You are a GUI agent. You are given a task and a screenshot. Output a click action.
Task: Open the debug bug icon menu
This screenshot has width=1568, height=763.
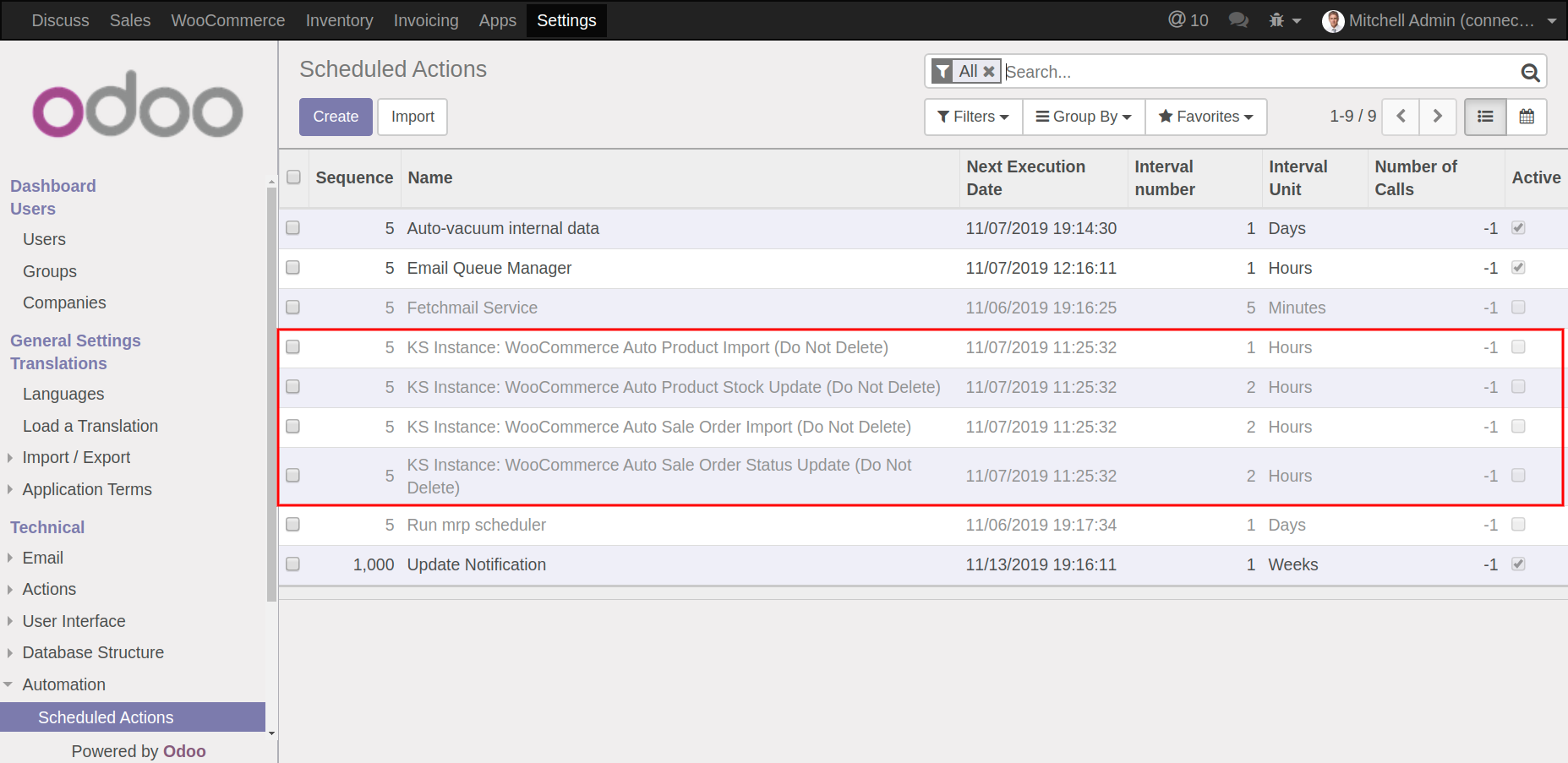point(1283,20)
